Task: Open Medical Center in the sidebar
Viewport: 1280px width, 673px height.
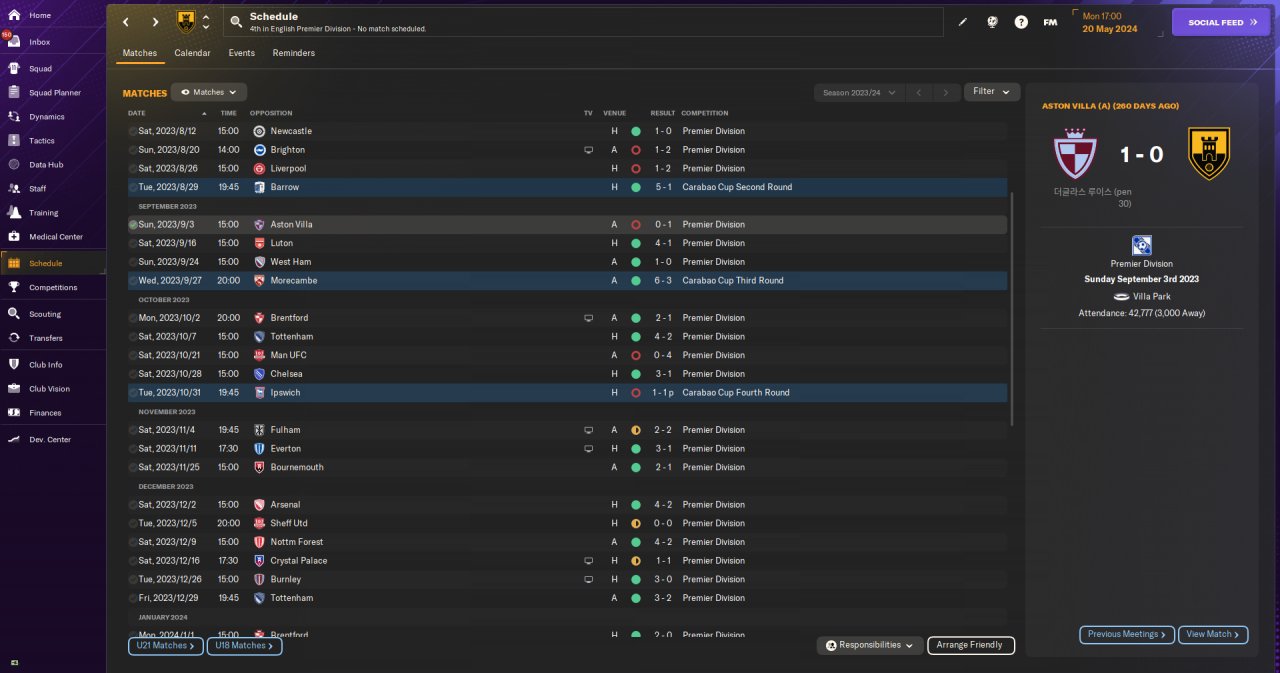Action: [x=56, y=236]
